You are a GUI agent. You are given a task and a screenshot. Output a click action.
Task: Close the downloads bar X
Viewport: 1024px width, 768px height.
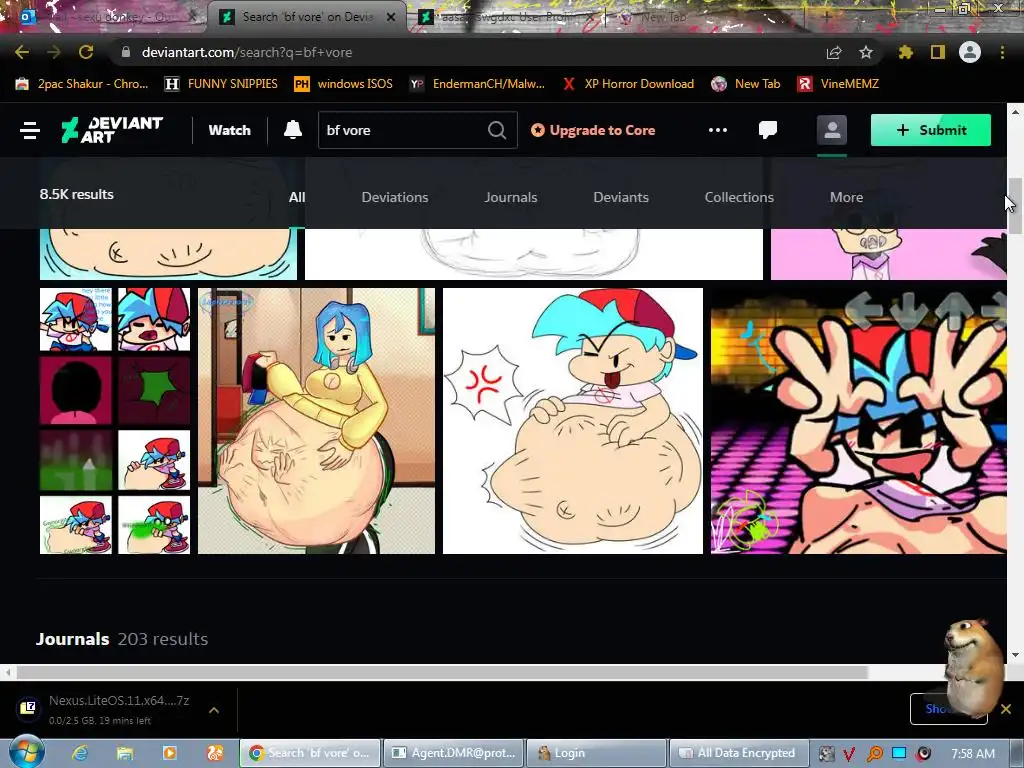[x=1006, y=709]
